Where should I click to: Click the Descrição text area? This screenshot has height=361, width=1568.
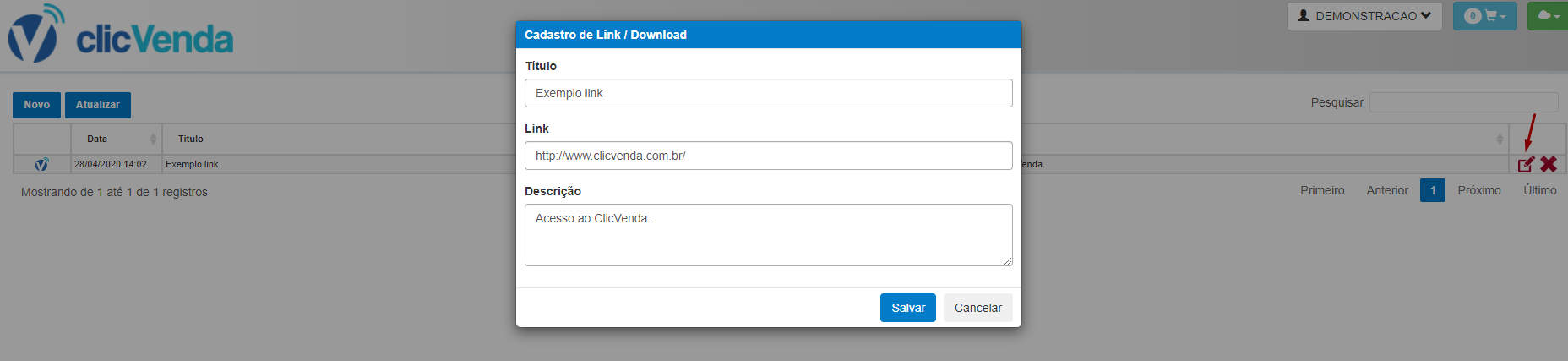[768, 234]
